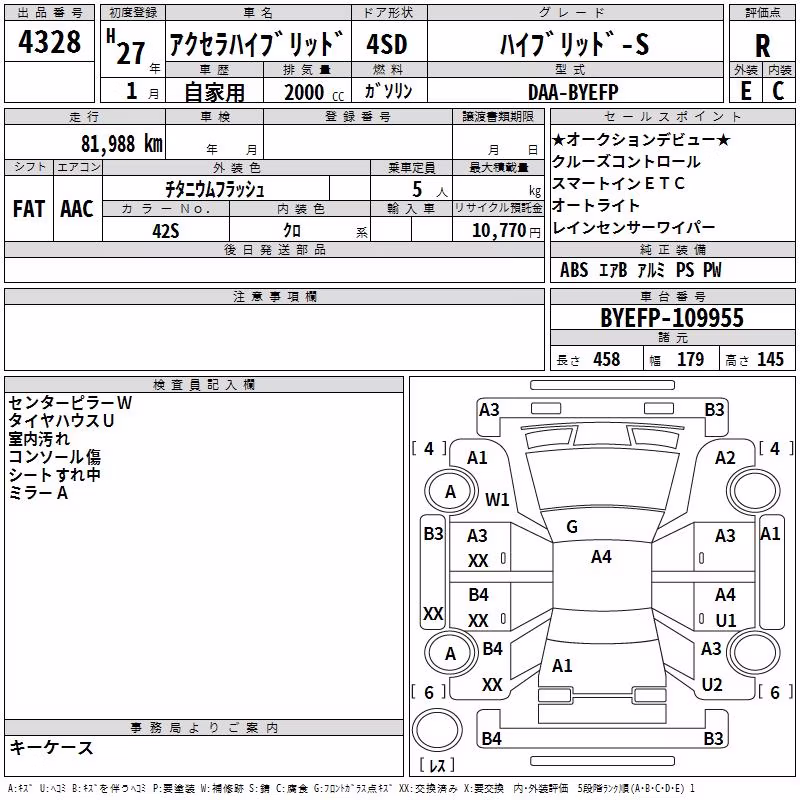Click the rear-left wheel circle marked A
Viewport: 800px width, 800px height.
451,653
